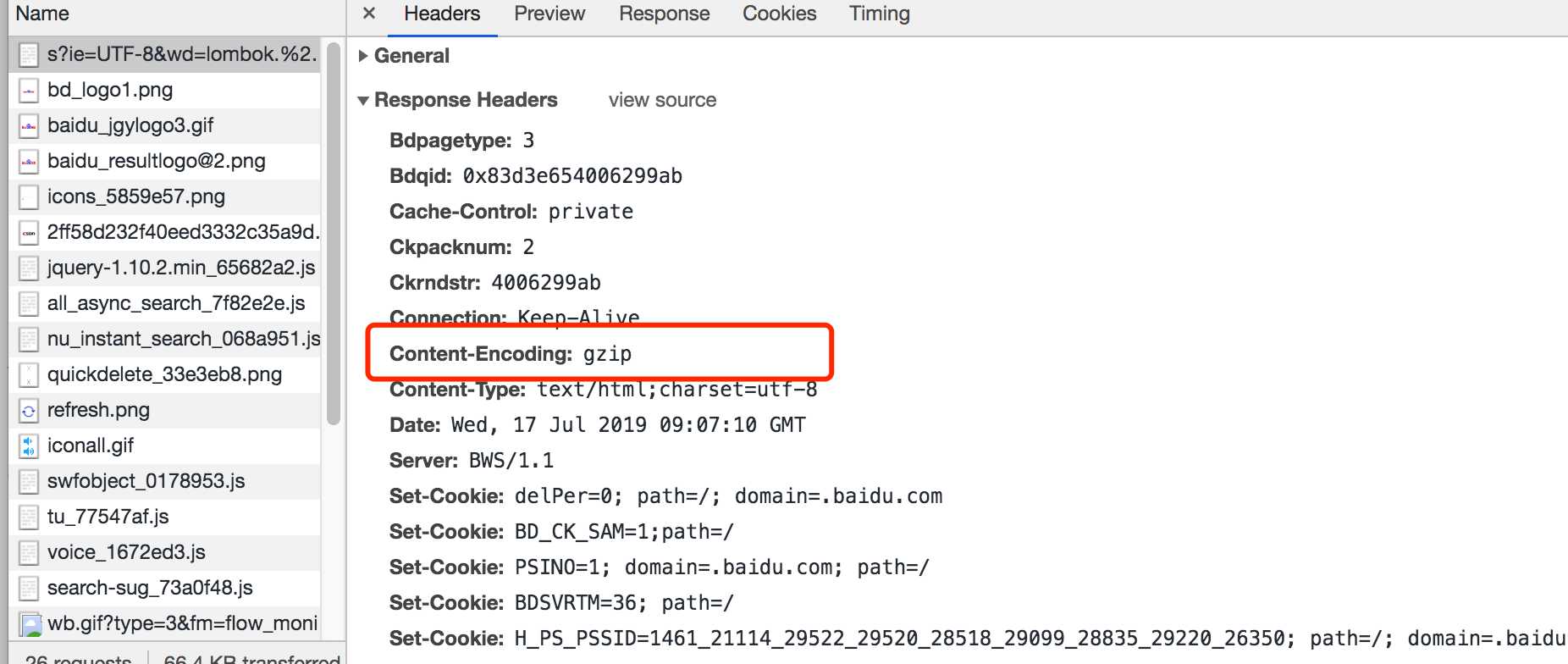Select refresh.png request
The height and width of the screenshot is (664, 1568).
pos(164,410)
